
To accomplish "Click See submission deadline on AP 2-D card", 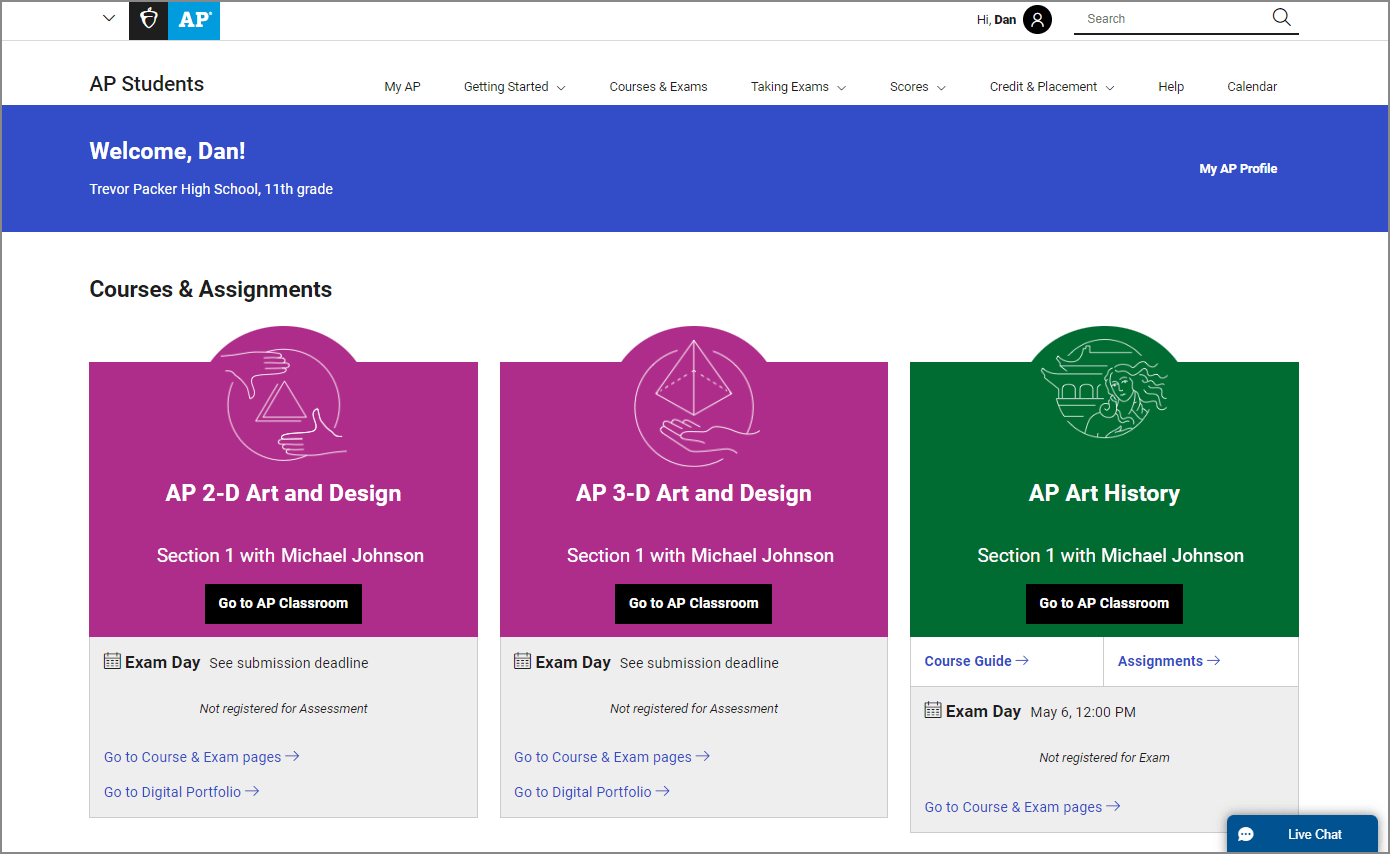I will tap(289, 663).
